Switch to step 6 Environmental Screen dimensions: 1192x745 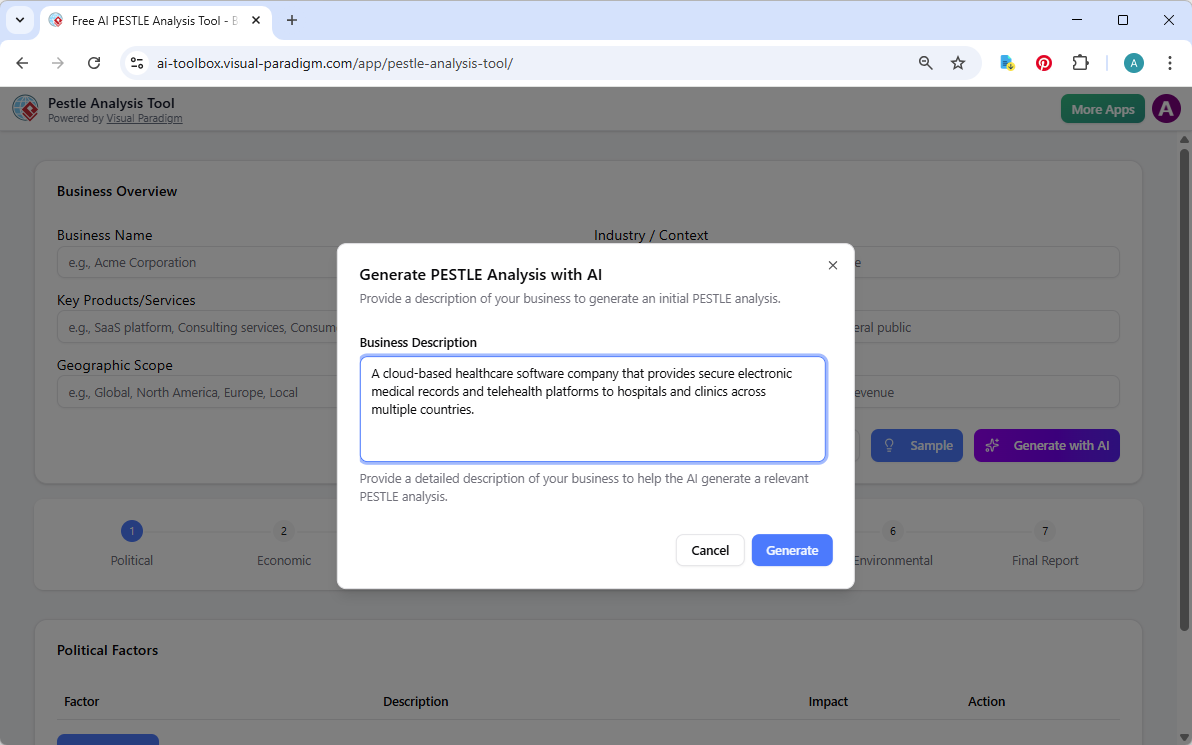click(892, 531)
